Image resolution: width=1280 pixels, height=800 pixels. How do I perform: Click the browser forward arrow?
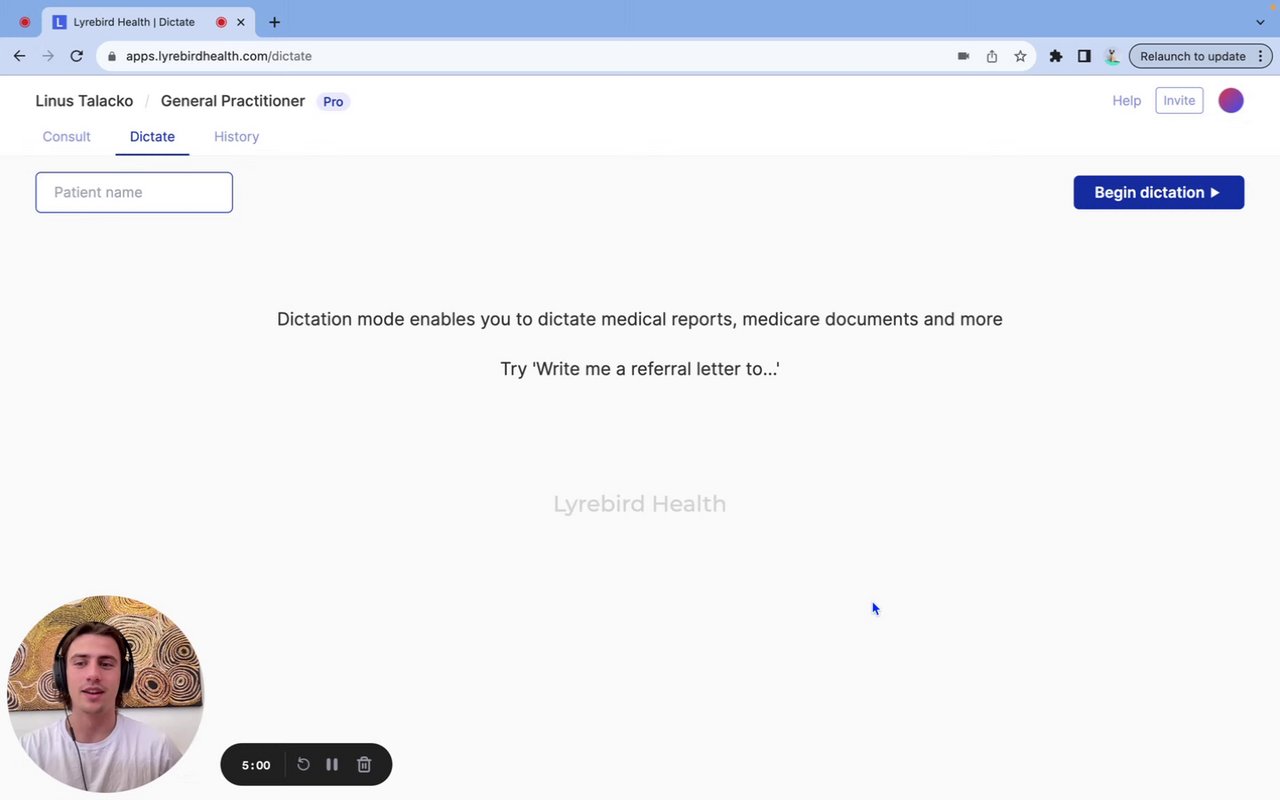click(x=47, y=56)
